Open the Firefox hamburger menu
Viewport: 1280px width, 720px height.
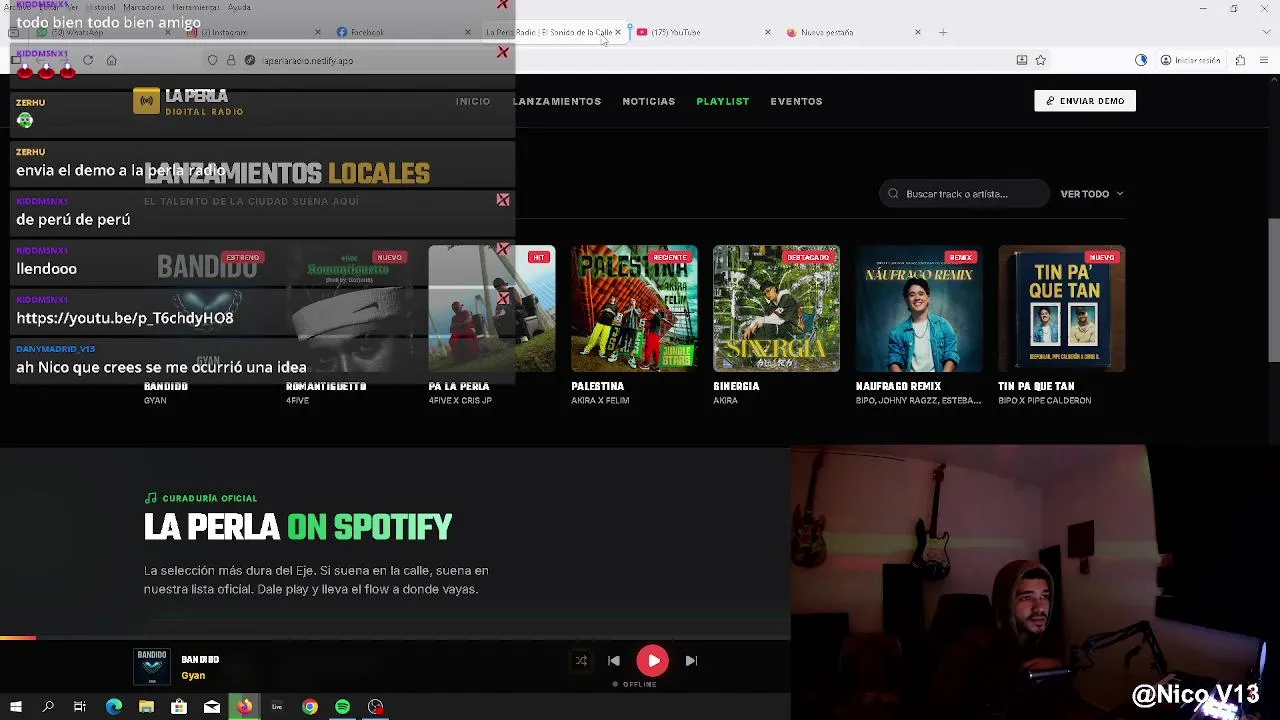coord(1265,60)
